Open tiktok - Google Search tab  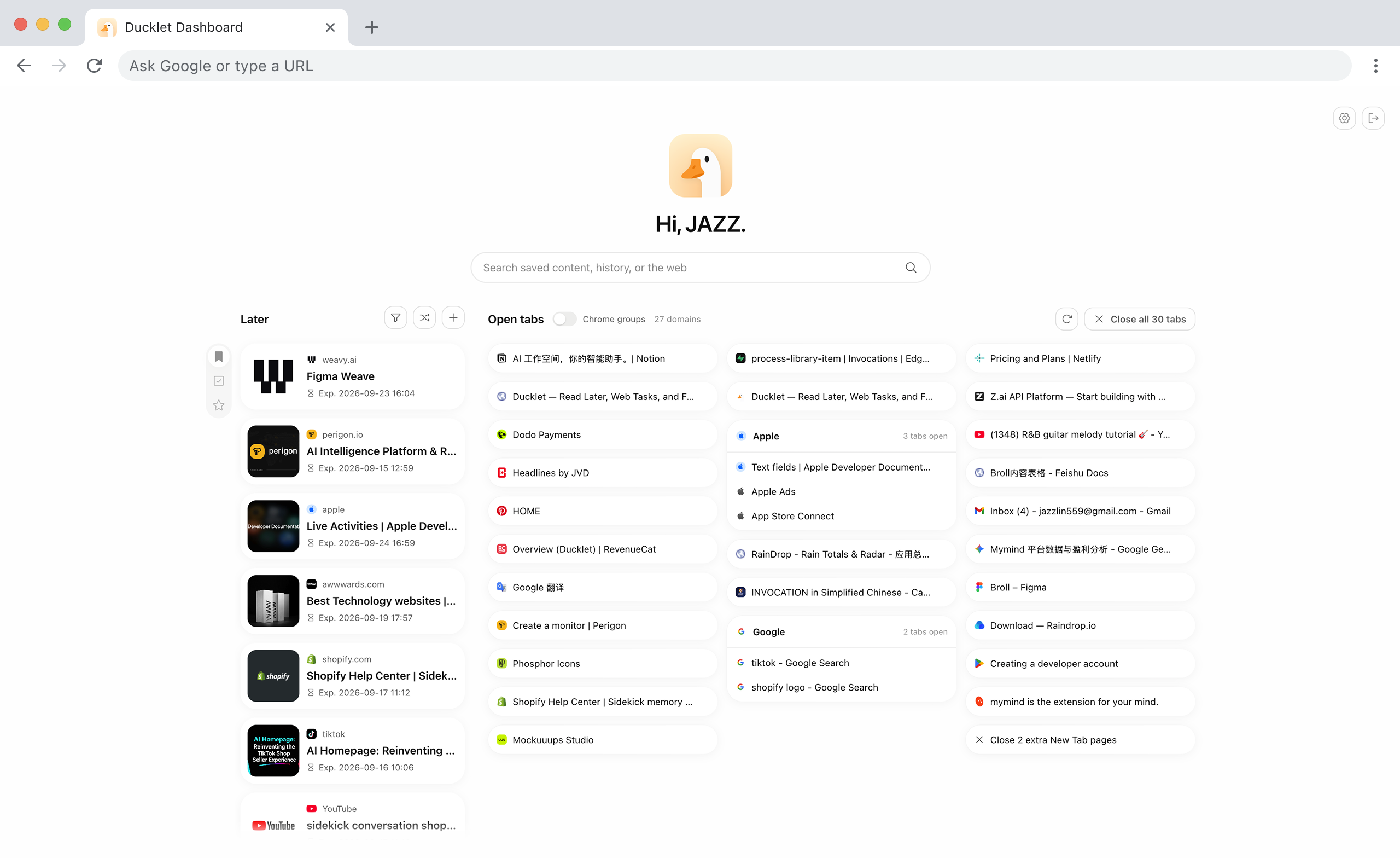(x=842, y=663)
